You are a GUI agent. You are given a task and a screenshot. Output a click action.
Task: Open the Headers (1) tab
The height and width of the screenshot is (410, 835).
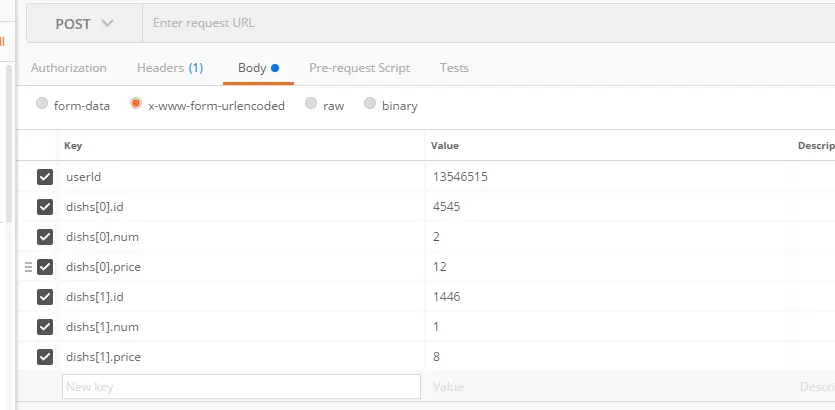[x=170, y=68]
